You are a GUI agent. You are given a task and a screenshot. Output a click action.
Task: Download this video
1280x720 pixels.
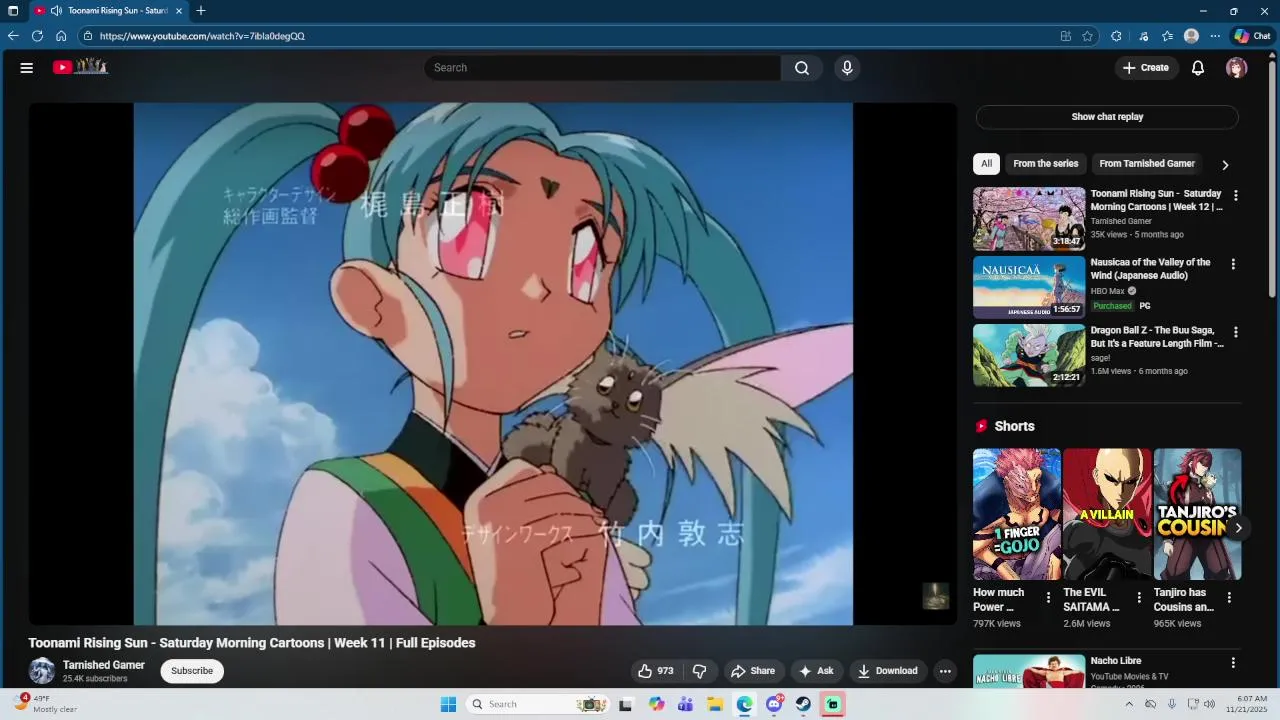(x=888, y=671)
